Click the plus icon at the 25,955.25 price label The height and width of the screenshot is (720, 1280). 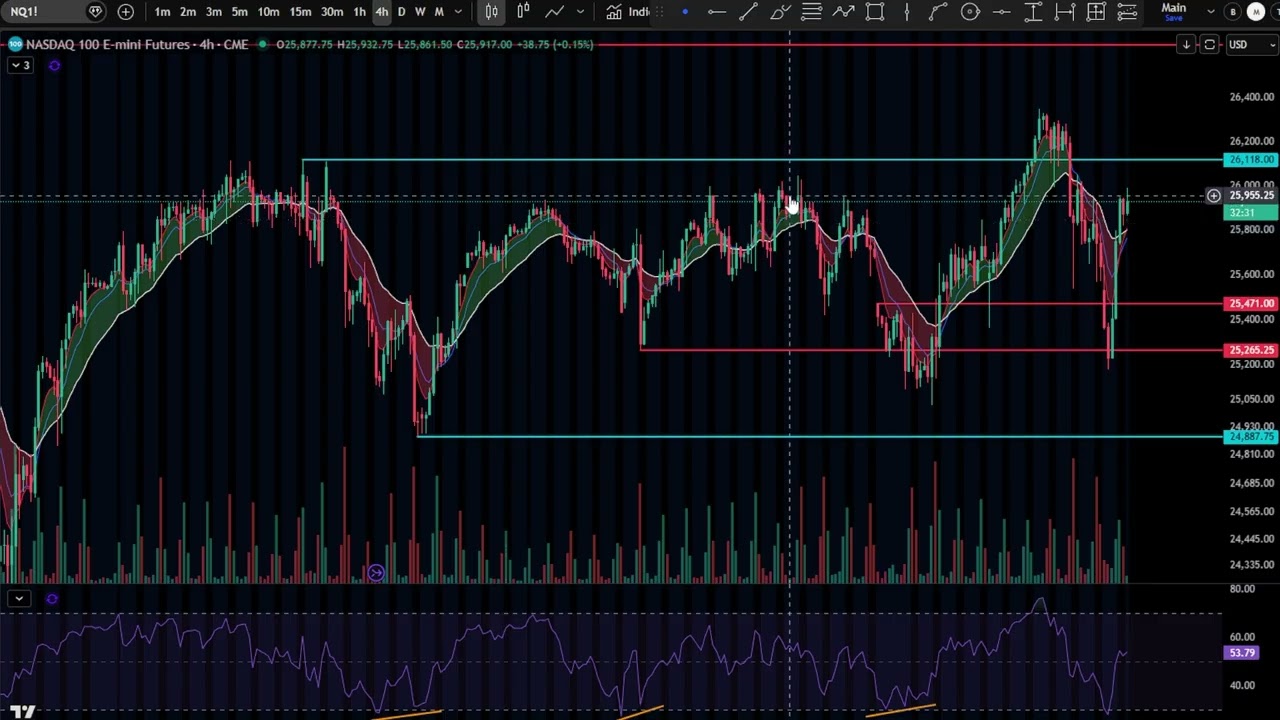[1213, 196]
